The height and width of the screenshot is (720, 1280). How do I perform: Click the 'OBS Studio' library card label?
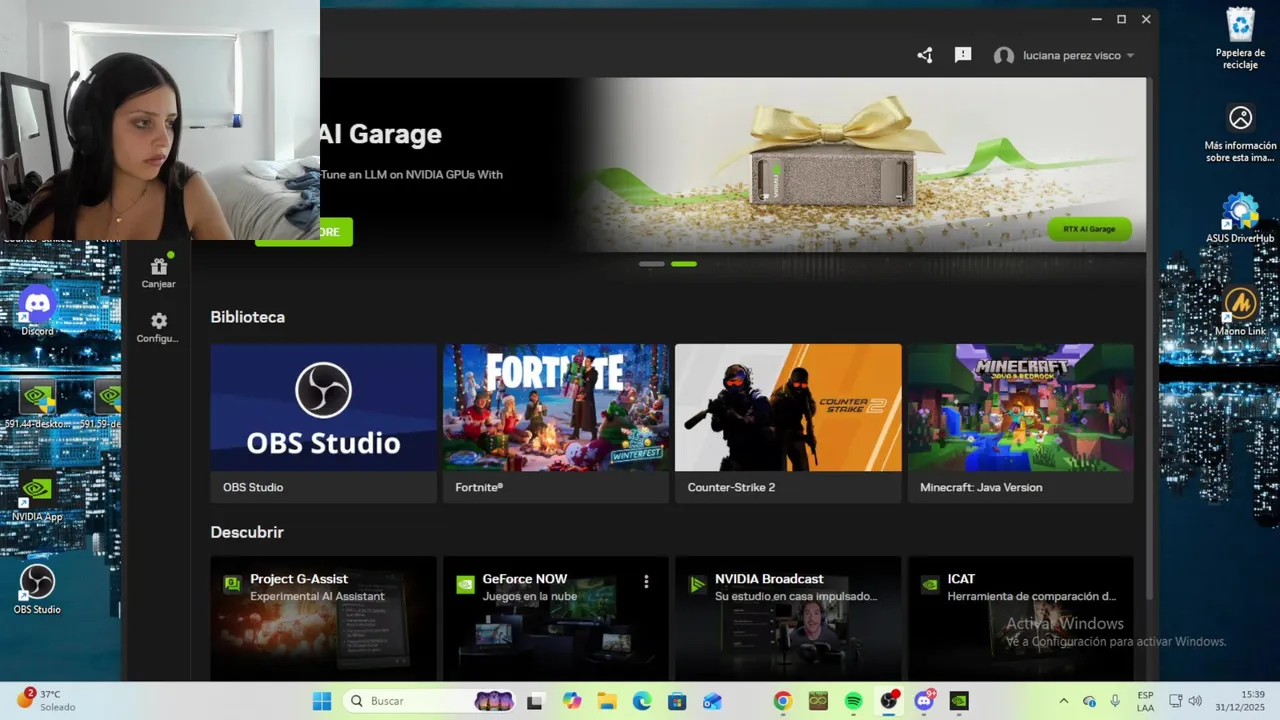253,487
